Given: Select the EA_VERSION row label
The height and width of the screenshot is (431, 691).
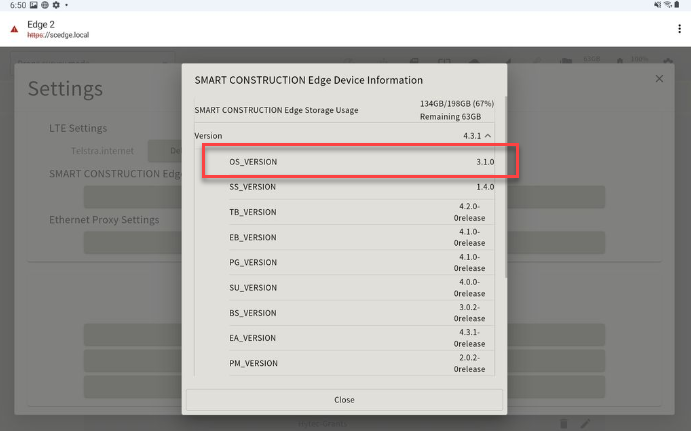Looking at the screenshot, I should (x=253, y=338).
